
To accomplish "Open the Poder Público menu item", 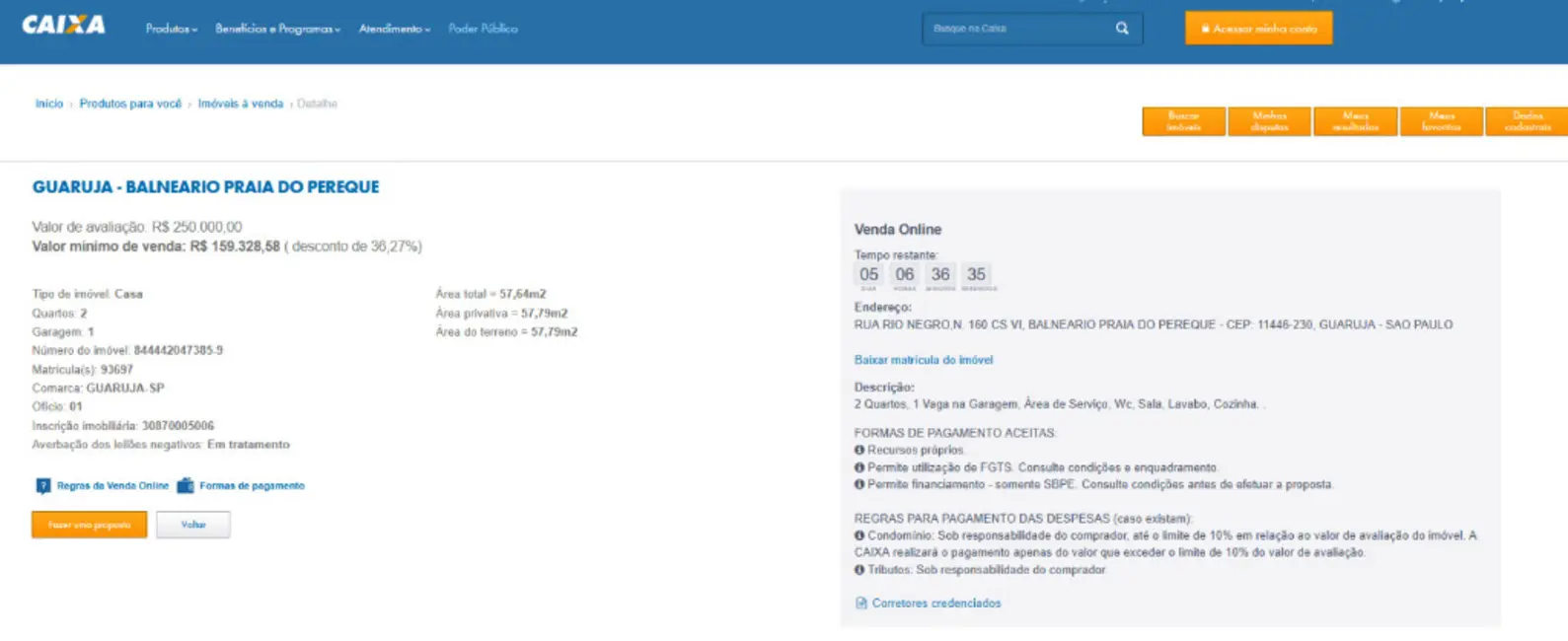I will [x=483, y=29].
